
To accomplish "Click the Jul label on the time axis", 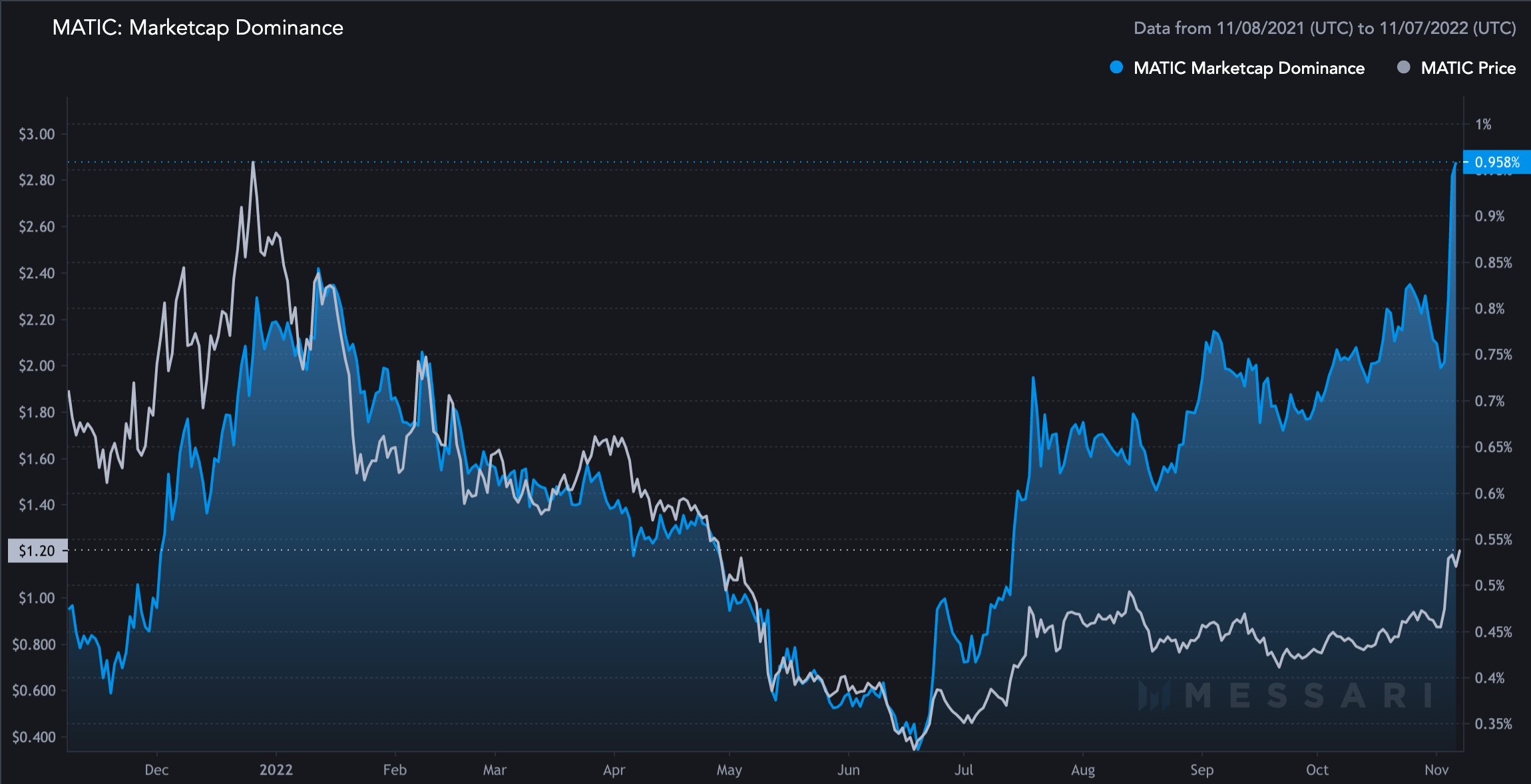I will 963,770.
